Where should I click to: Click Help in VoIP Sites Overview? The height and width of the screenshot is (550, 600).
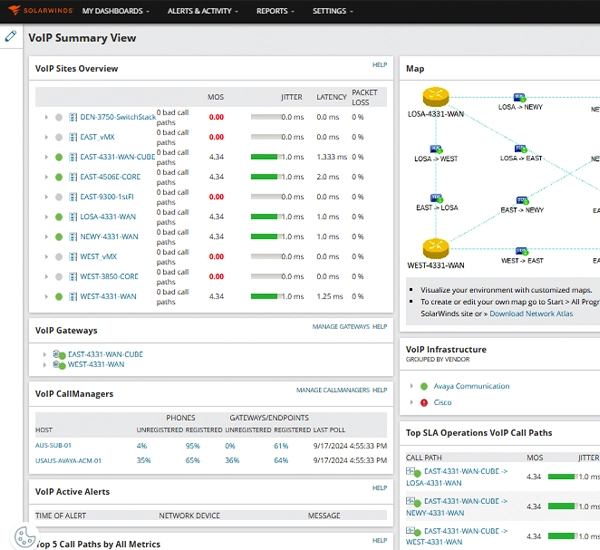point(380,65)
